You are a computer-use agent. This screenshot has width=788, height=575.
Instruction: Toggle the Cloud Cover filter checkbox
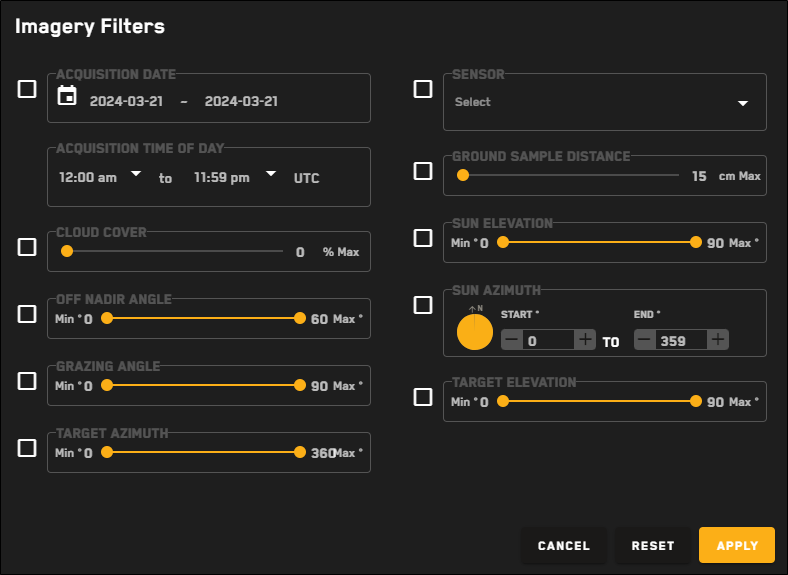(27, 246)
